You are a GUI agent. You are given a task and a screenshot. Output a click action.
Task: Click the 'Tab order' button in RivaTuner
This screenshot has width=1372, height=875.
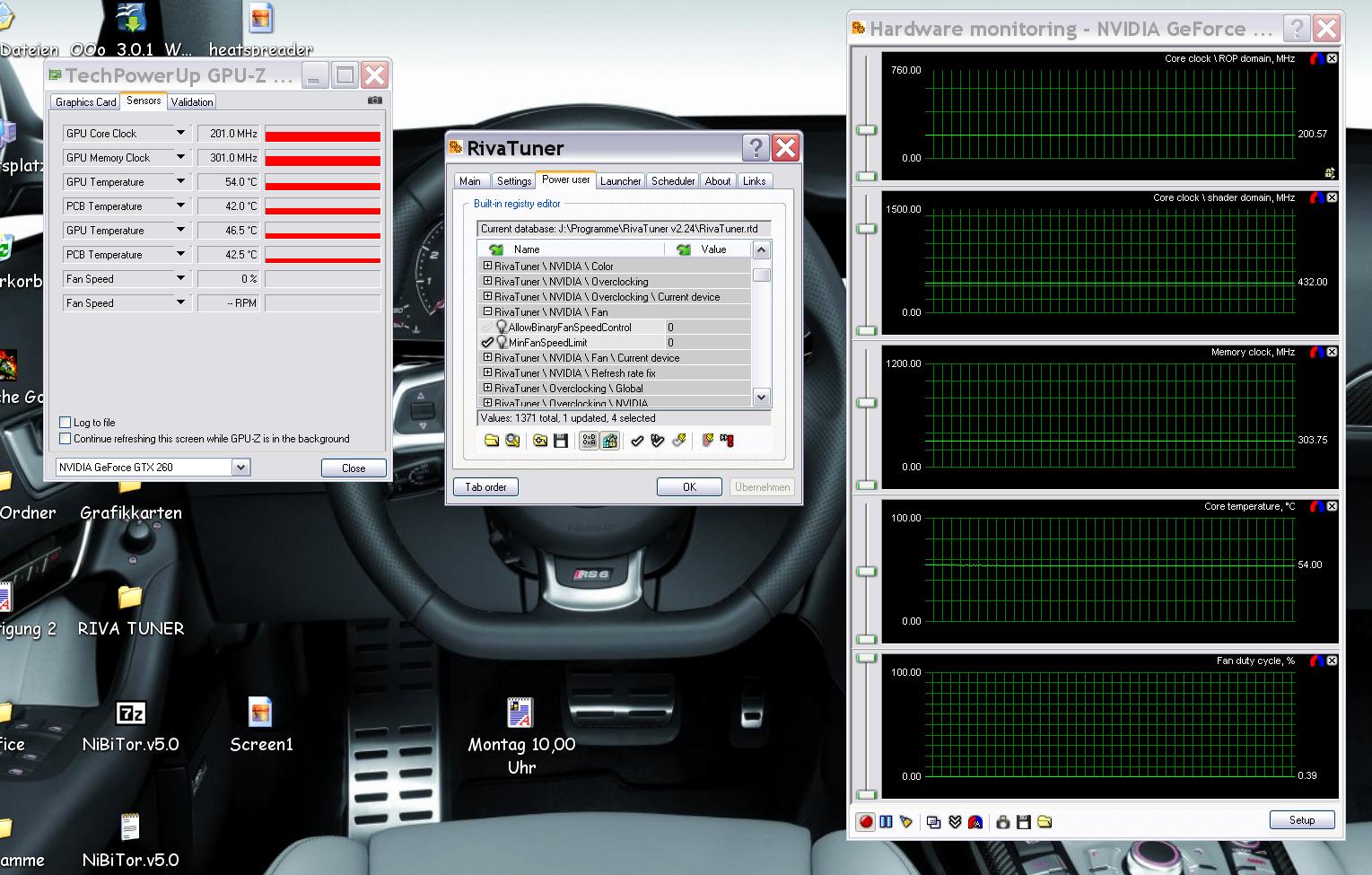click(x=485, y=486)
